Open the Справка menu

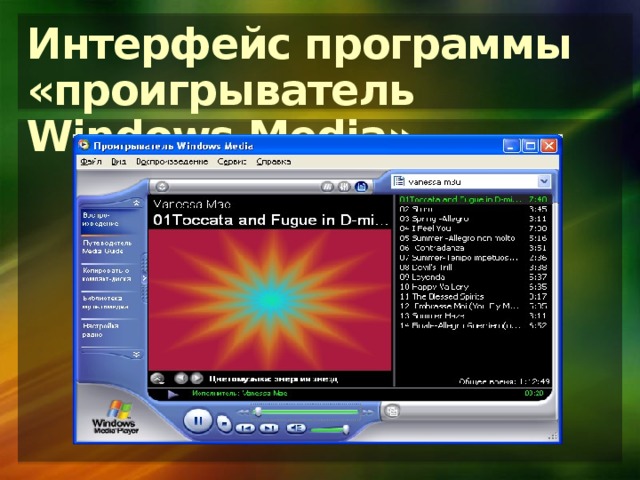pos(273,162)
